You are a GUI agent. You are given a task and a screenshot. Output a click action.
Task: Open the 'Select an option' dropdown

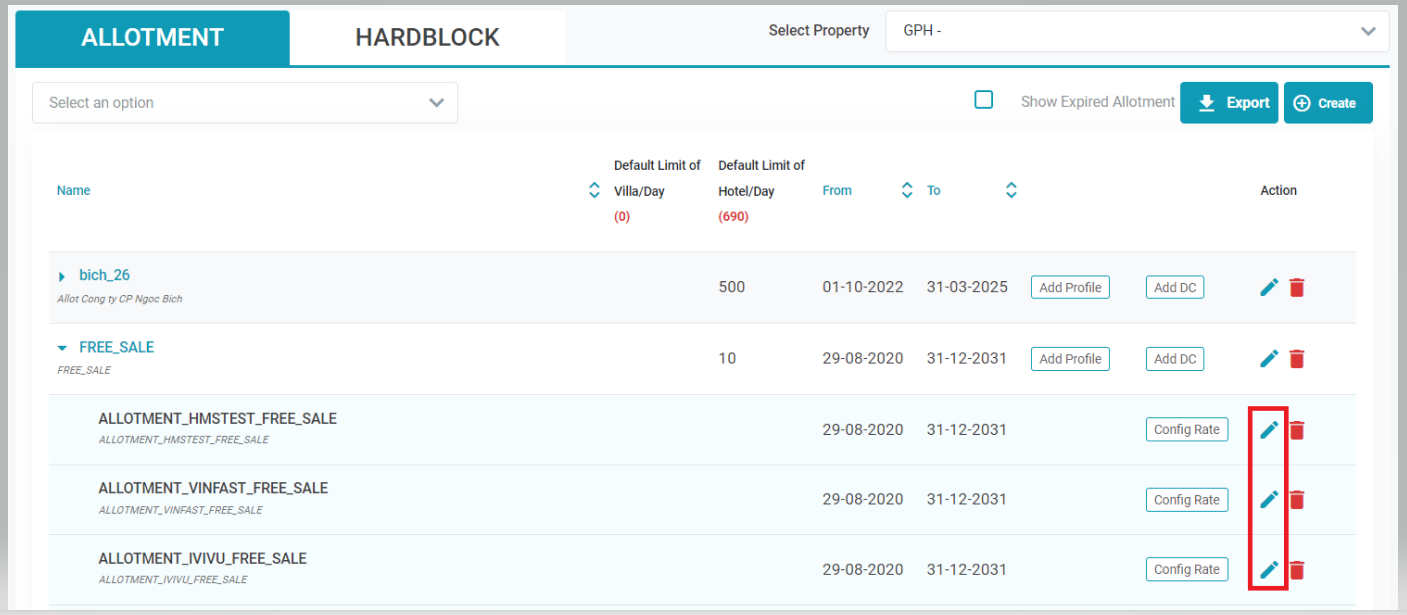[x=245, y=103]
